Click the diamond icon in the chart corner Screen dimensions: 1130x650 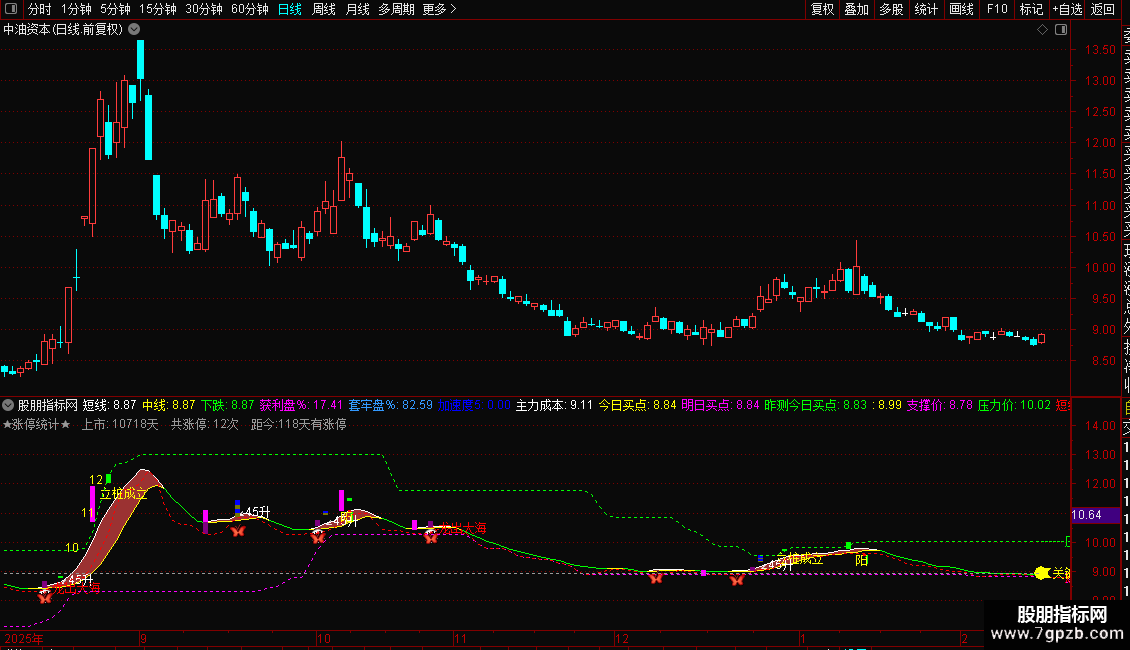[1042, 30]
